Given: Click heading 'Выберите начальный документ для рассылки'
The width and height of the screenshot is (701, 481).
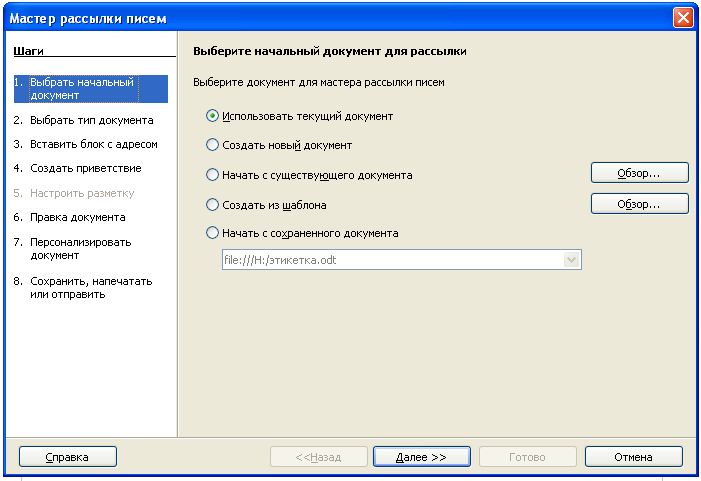Looking at the screenshot, I should pos(330,51).
